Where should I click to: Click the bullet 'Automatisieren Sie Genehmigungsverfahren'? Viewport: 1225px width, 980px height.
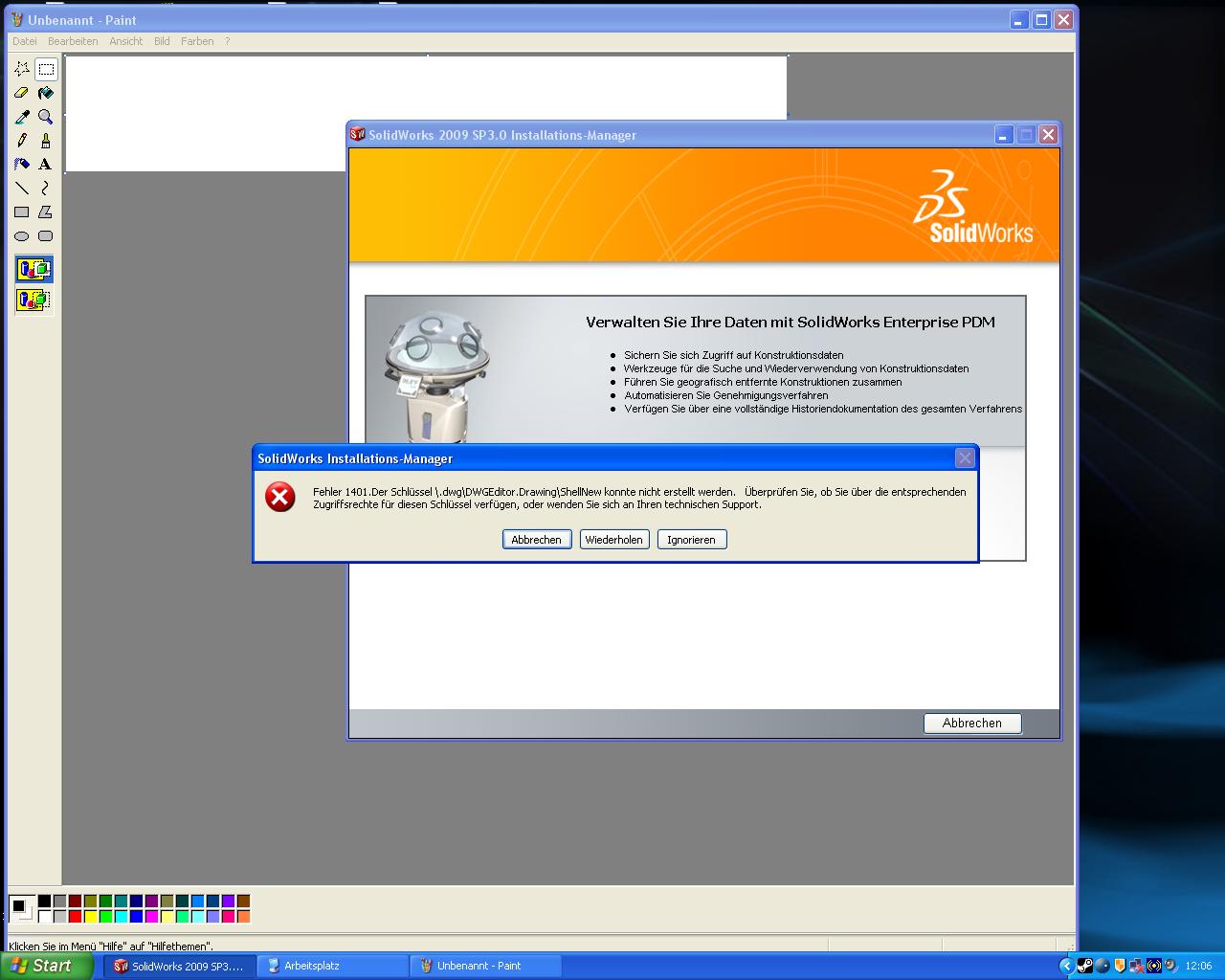(x=726, y=395)
